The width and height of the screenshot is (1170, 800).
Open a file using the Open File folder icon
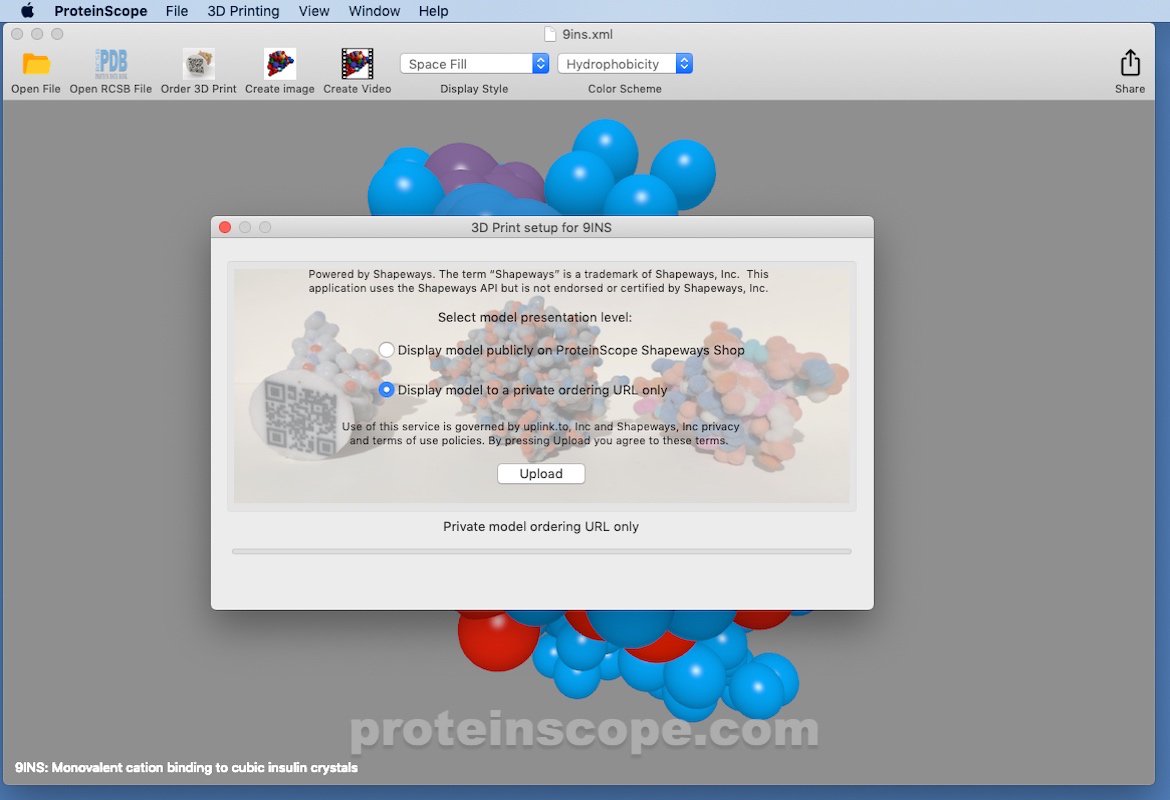(35, 62)
